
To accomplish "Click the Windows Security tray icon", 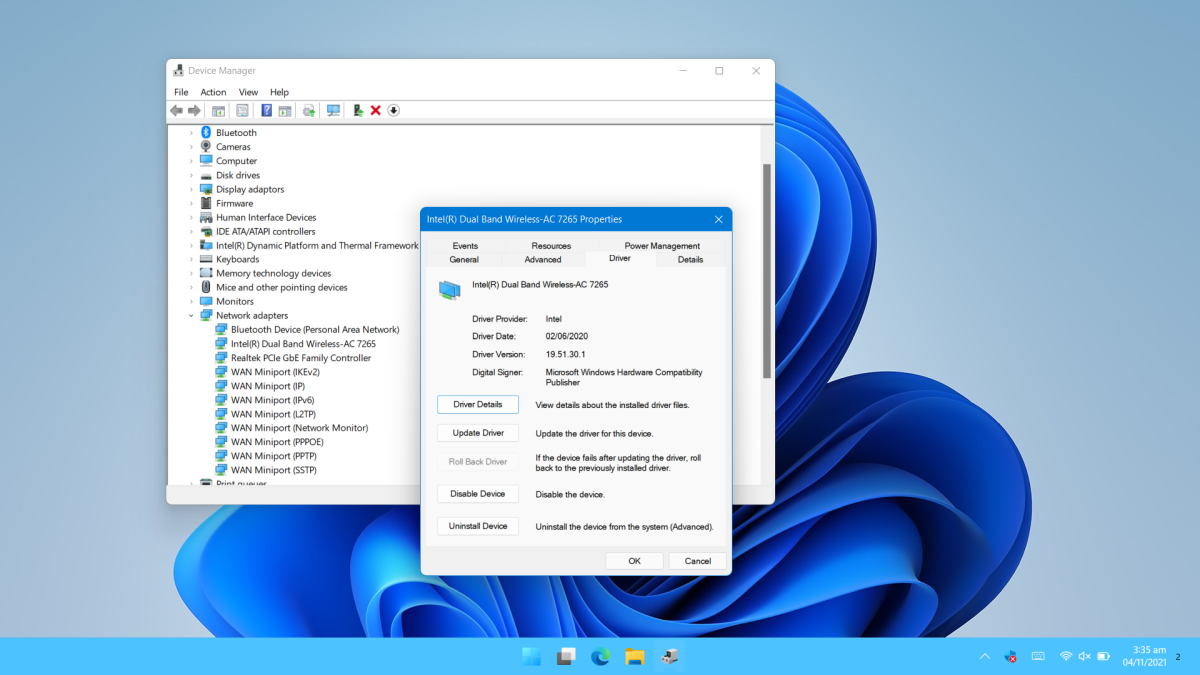I will click(x=1011, y=656).
